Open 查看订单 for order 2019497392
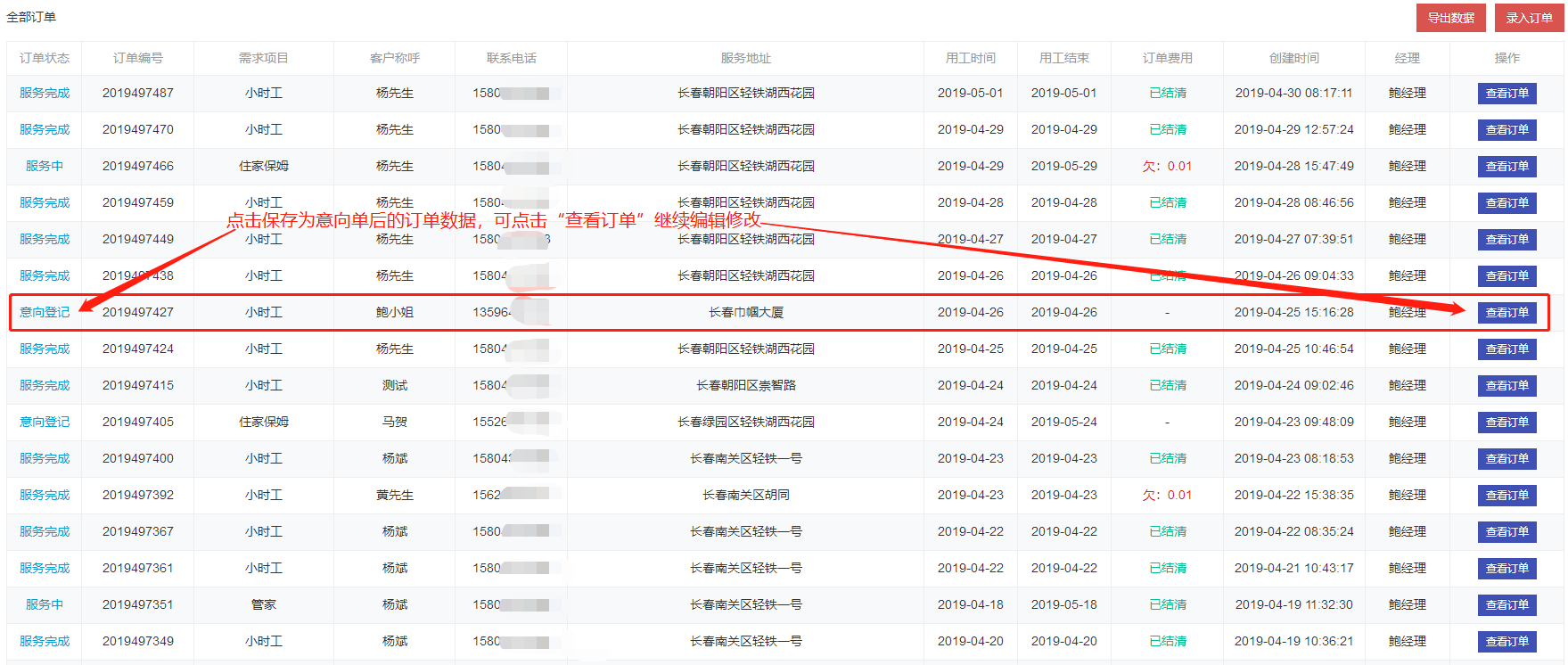The height and width of the screenshot is (665, 1568). pos(1506,496)
